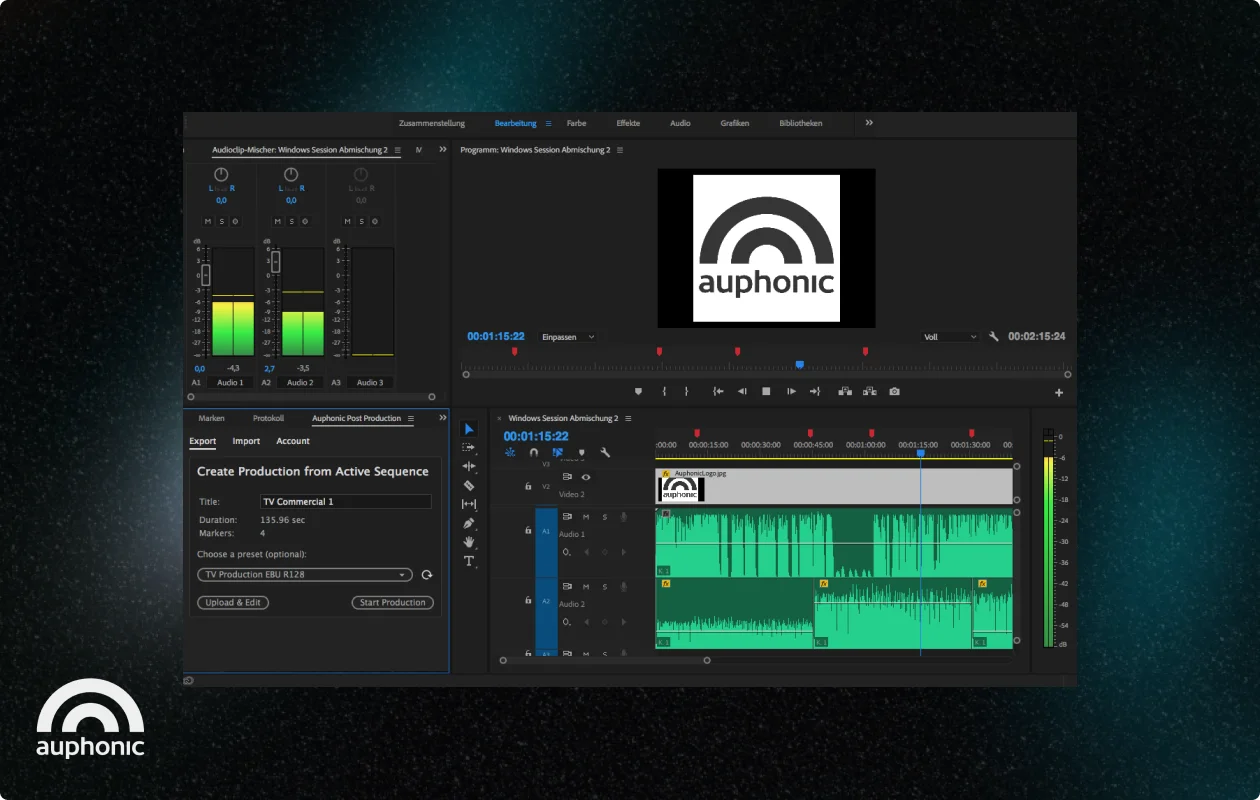
Task: Click the nest sequences icon in timeline
Action: point(510,452)
